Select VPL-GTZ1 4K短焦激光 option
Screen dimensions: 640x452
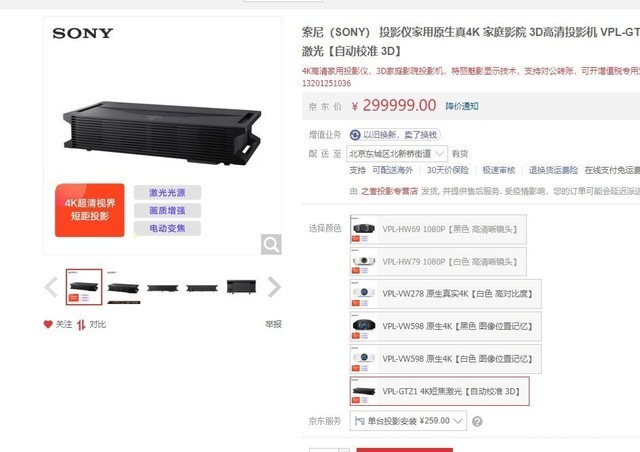pos(440,391)
